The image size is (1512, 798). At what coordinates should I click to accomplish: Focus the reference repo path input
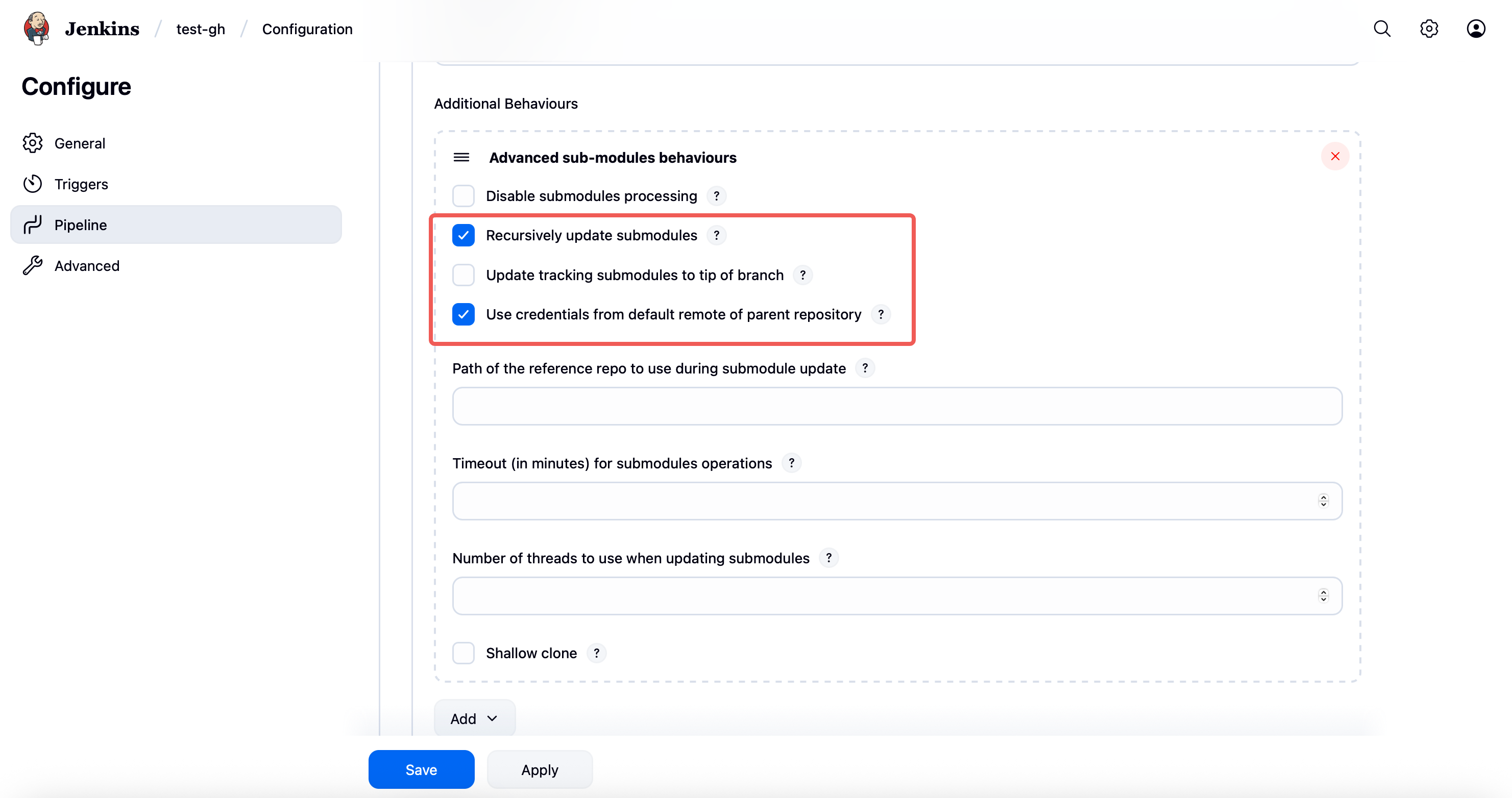pyautogui.click(x=897, y=406)
